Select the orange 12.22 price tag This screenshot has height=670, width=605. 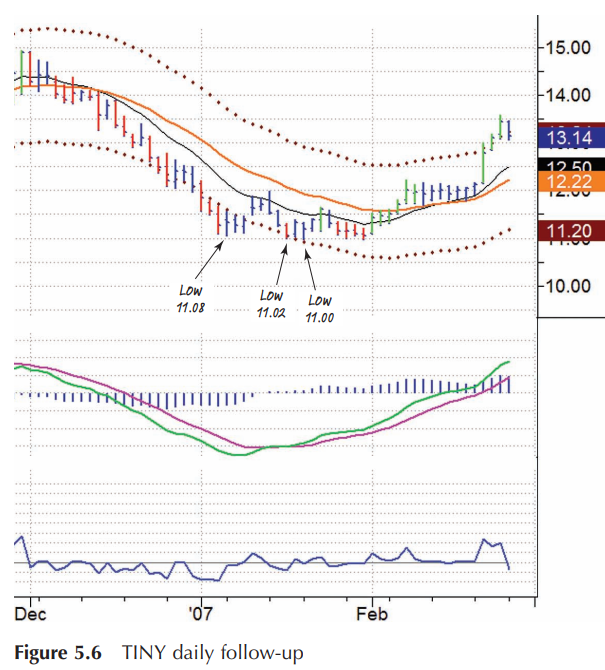pyautogui.click(x=571, y=182)
